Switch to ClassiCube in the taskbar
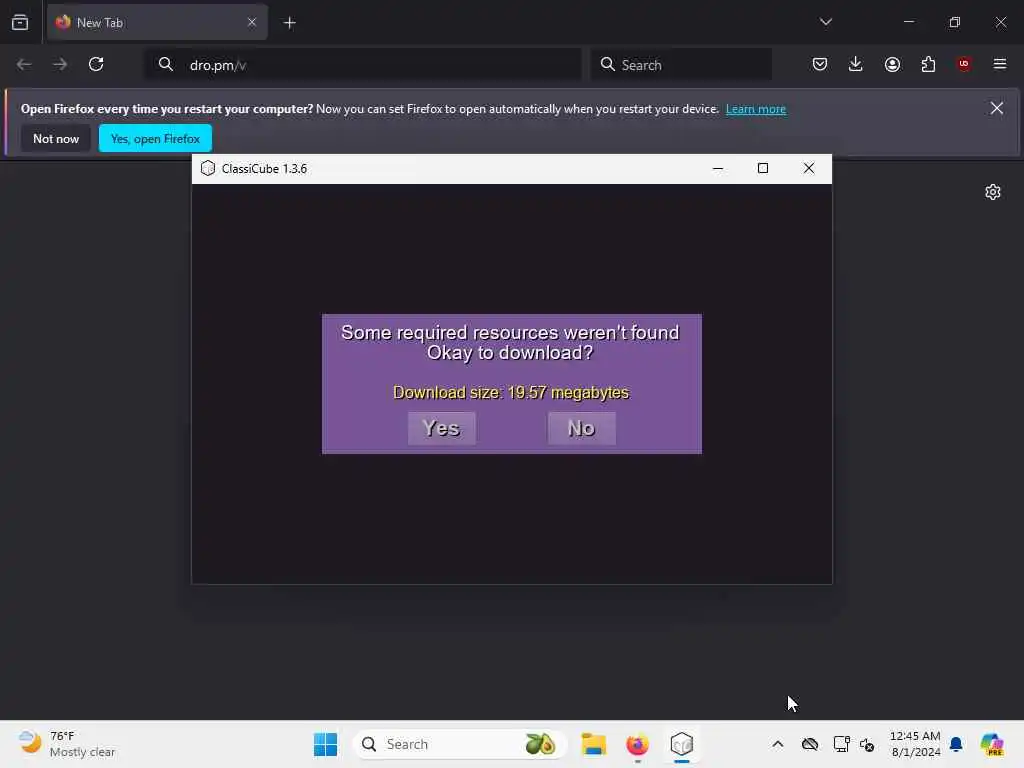Screen dimensions: 1024x768 [x=682, y=744]
